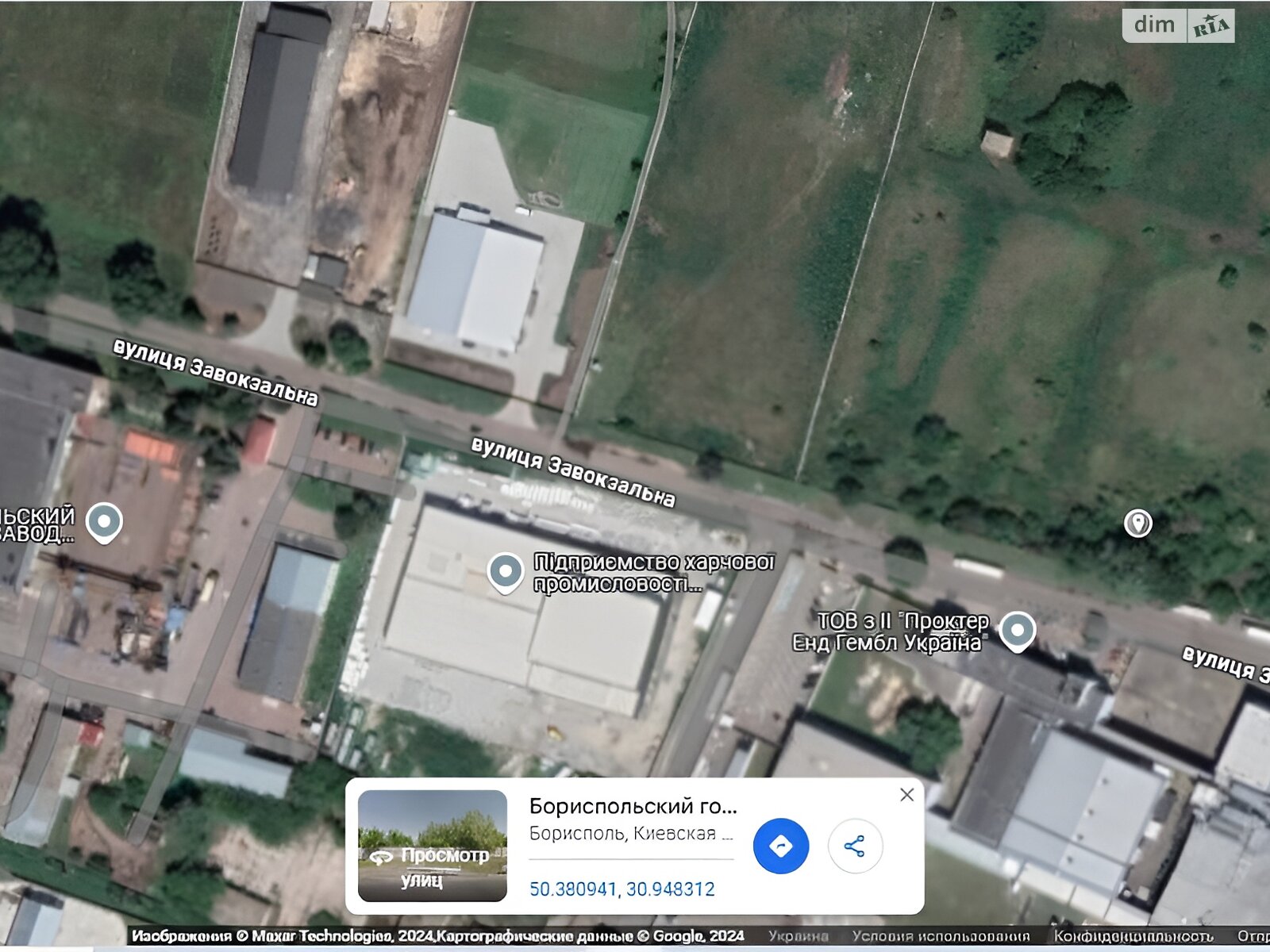The width and height of the screenshot is (1270, 952).
Task: Click the Підприємство харчової промисловості label text
Action: click(x=653, y=573)
